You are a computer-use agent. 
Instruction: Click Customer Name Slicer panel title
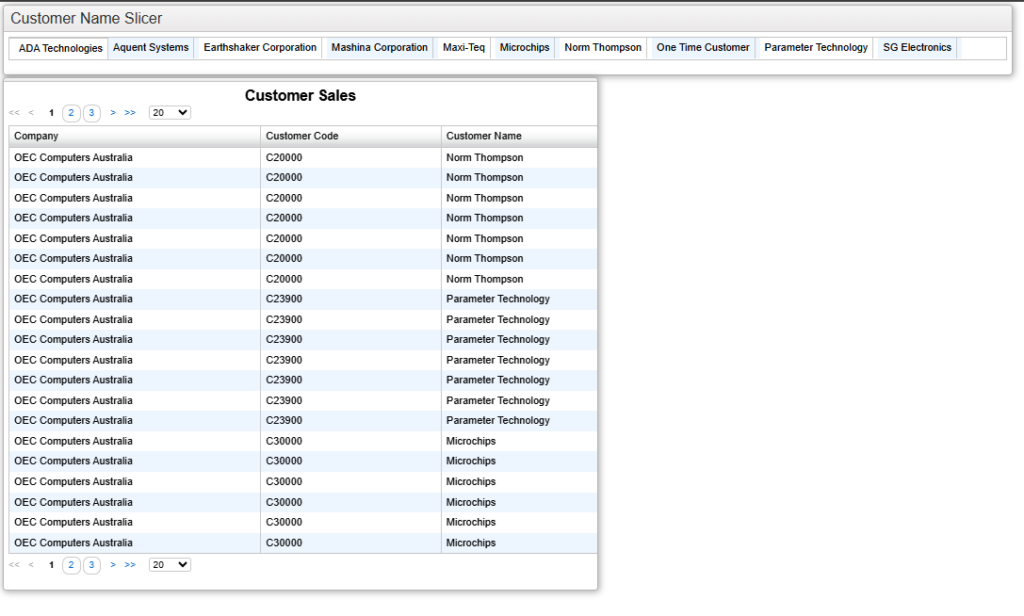[86, 18]
